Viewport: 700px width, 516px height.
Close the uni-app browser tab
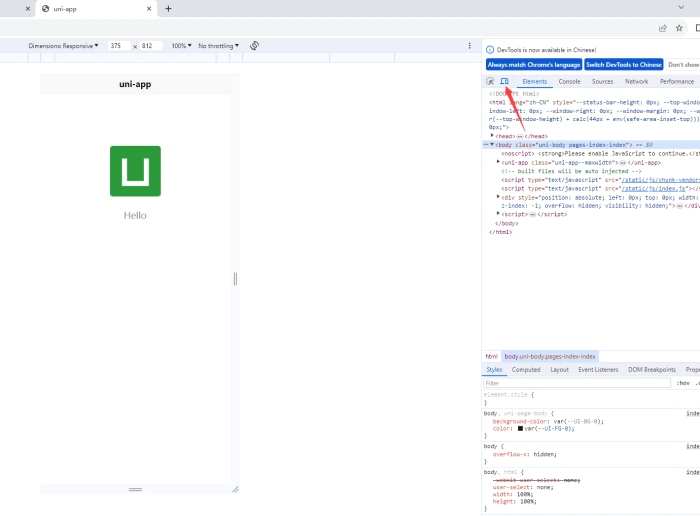(x=149, y=8)
